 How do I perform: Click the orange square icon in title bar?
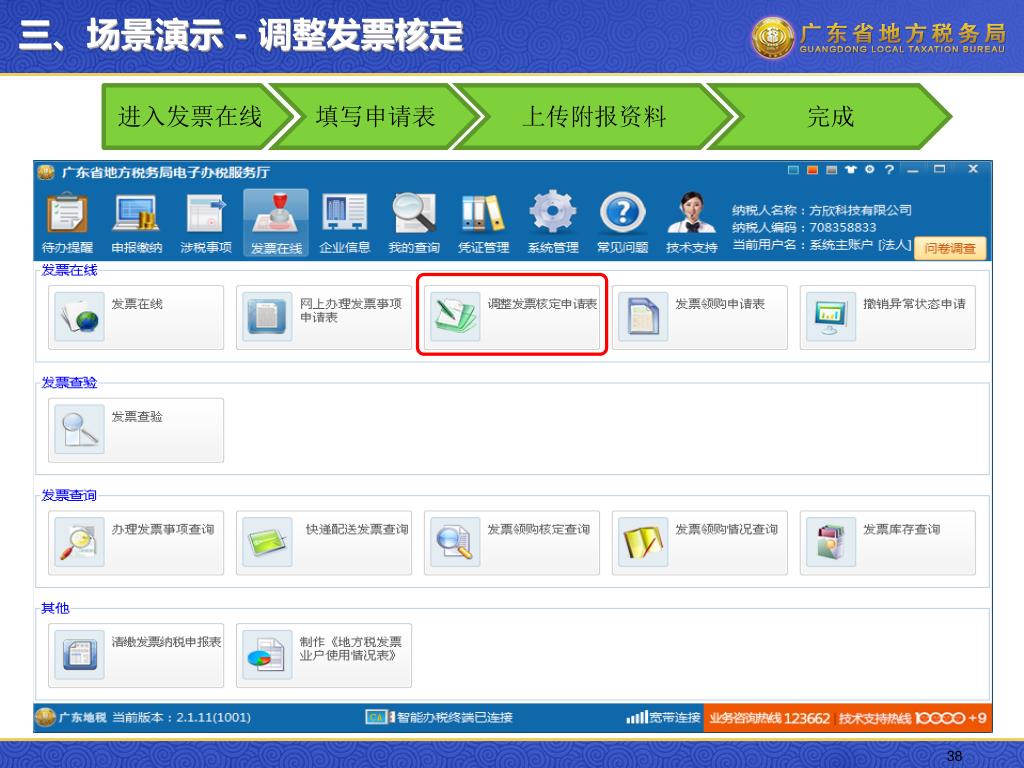812,170
